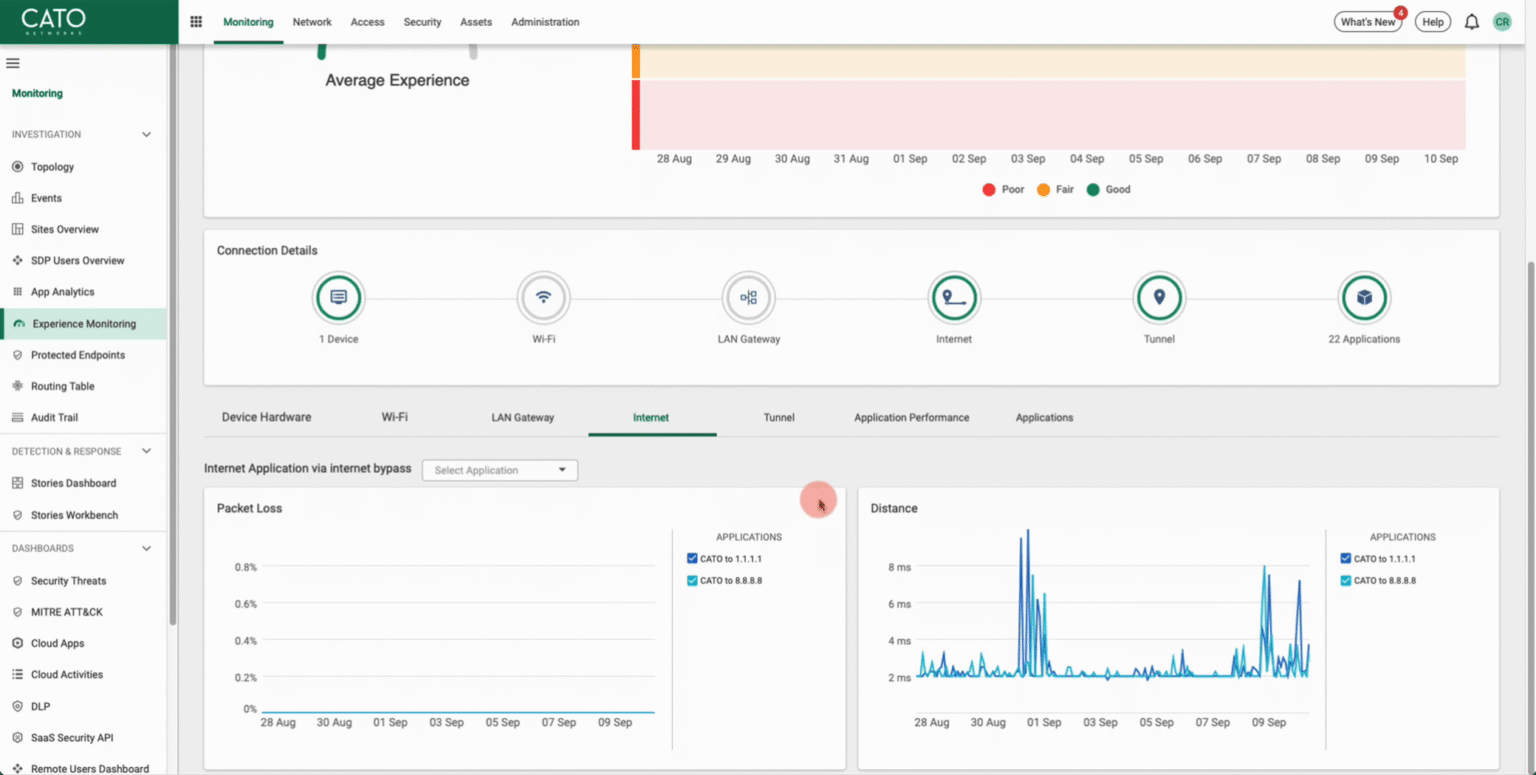Click the DLP sidebar icon
Screen dimensions: 1536x775
[17, 706]
